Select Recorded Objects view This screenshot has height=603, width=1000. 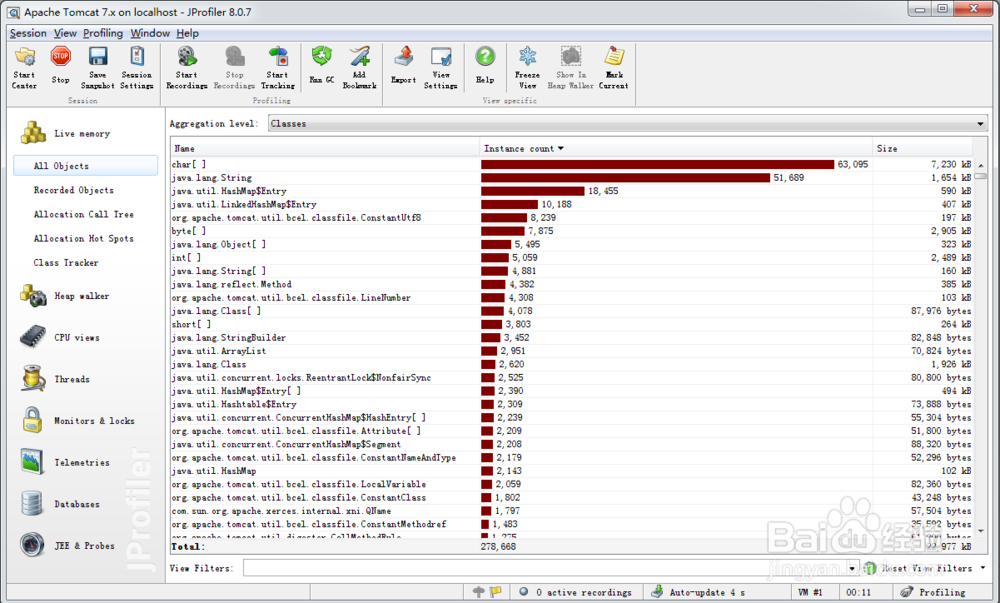click(73, 190)
